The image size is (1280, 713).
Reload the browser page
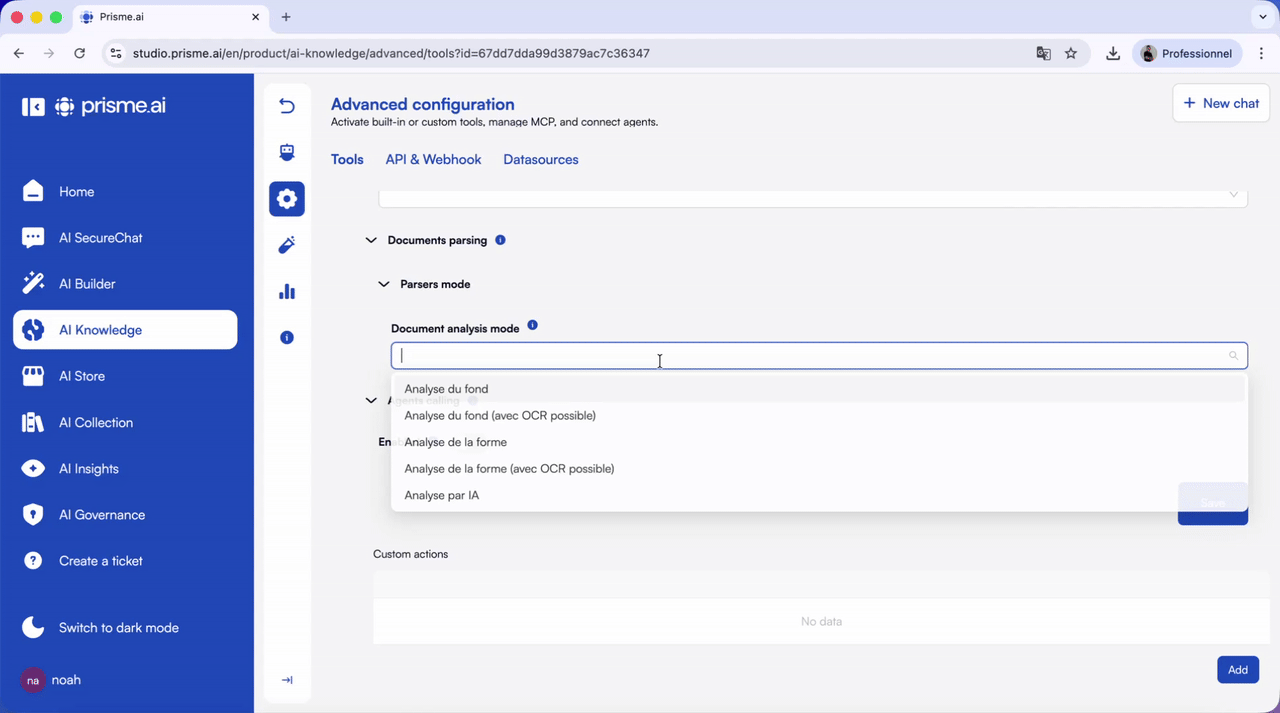click(x=80, y=53)
